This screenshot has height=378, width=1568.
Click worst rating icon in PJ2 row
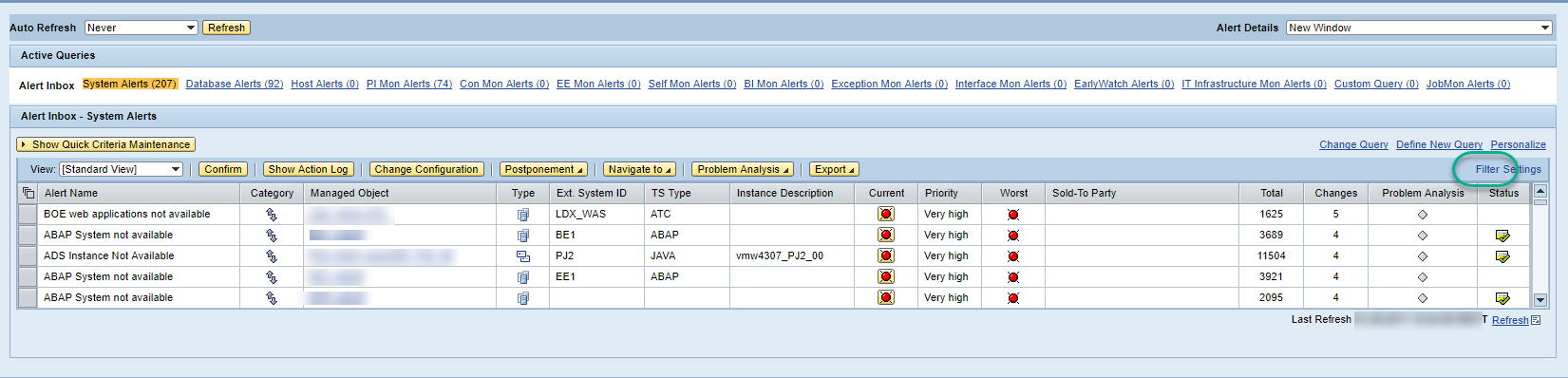pyautogui.click(x=1013, y=256)
